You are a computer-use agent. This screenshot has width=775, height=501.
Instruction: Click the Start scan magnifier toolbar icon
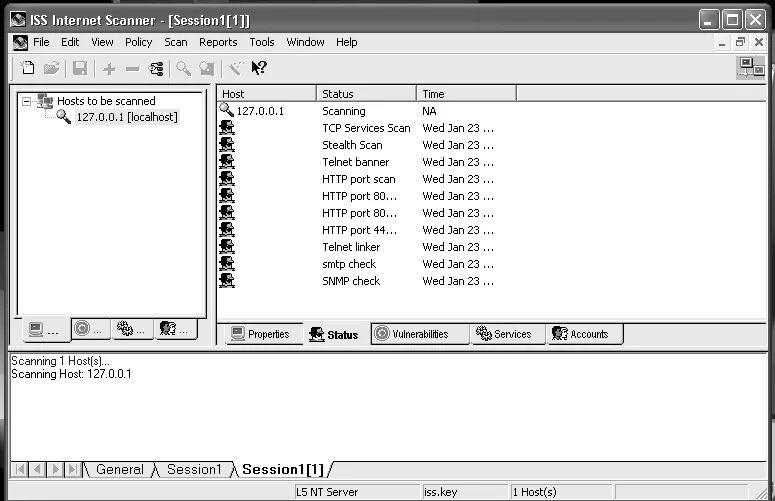(x=183, y=68)
